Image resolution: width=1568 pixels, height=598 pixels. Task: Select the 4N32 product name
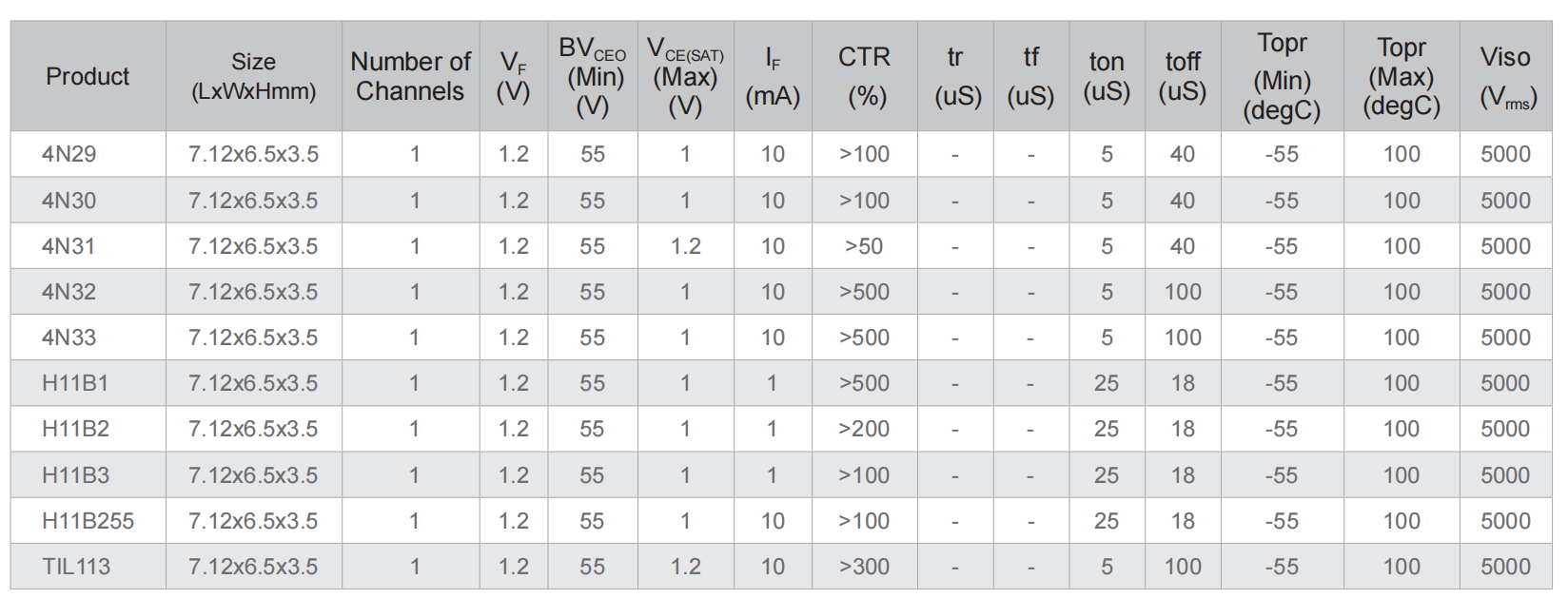[x=69, y=292]
